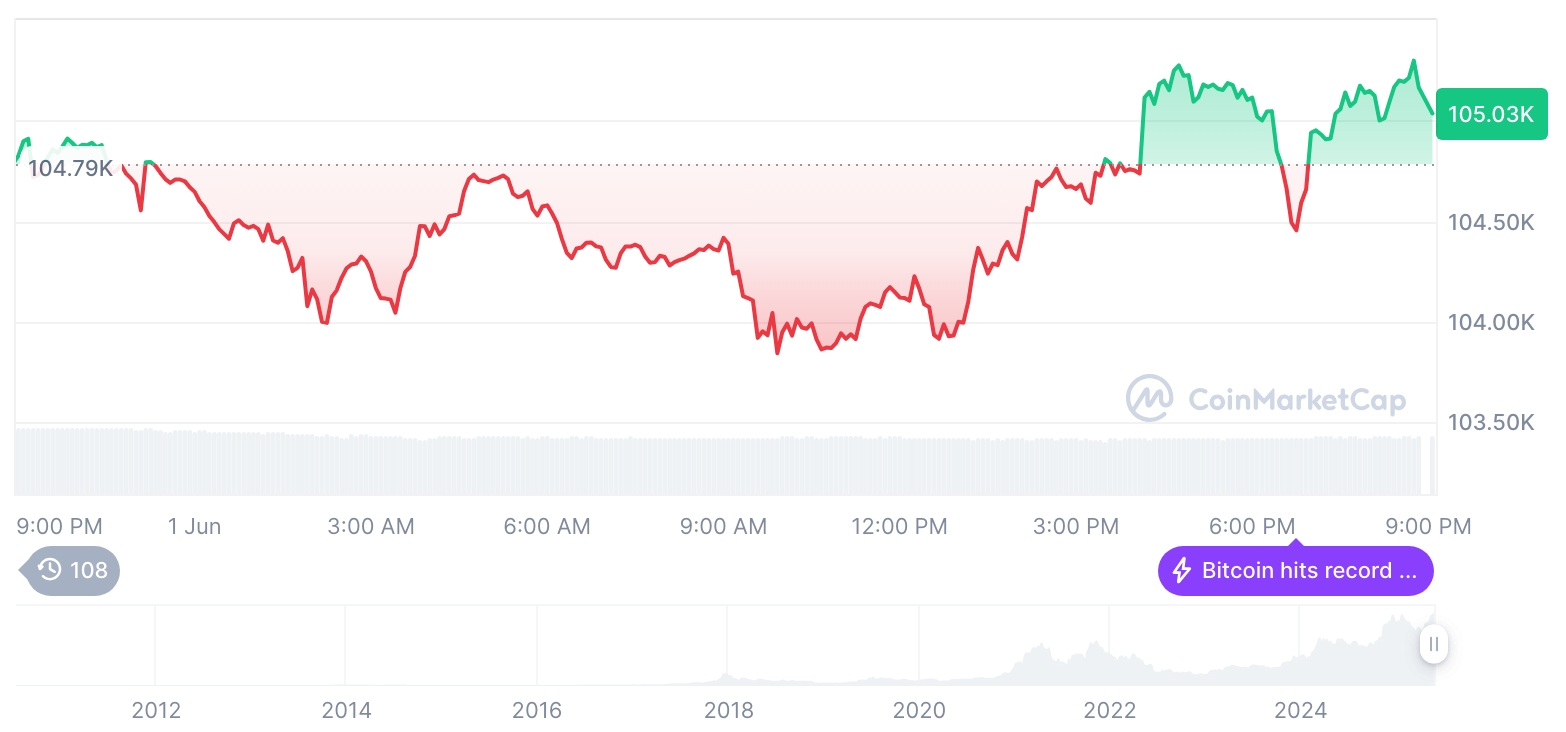This screenshot has width=1566, height=732.
Task: Select 2014 on the year navigator
Action: [x=346, y=710]
